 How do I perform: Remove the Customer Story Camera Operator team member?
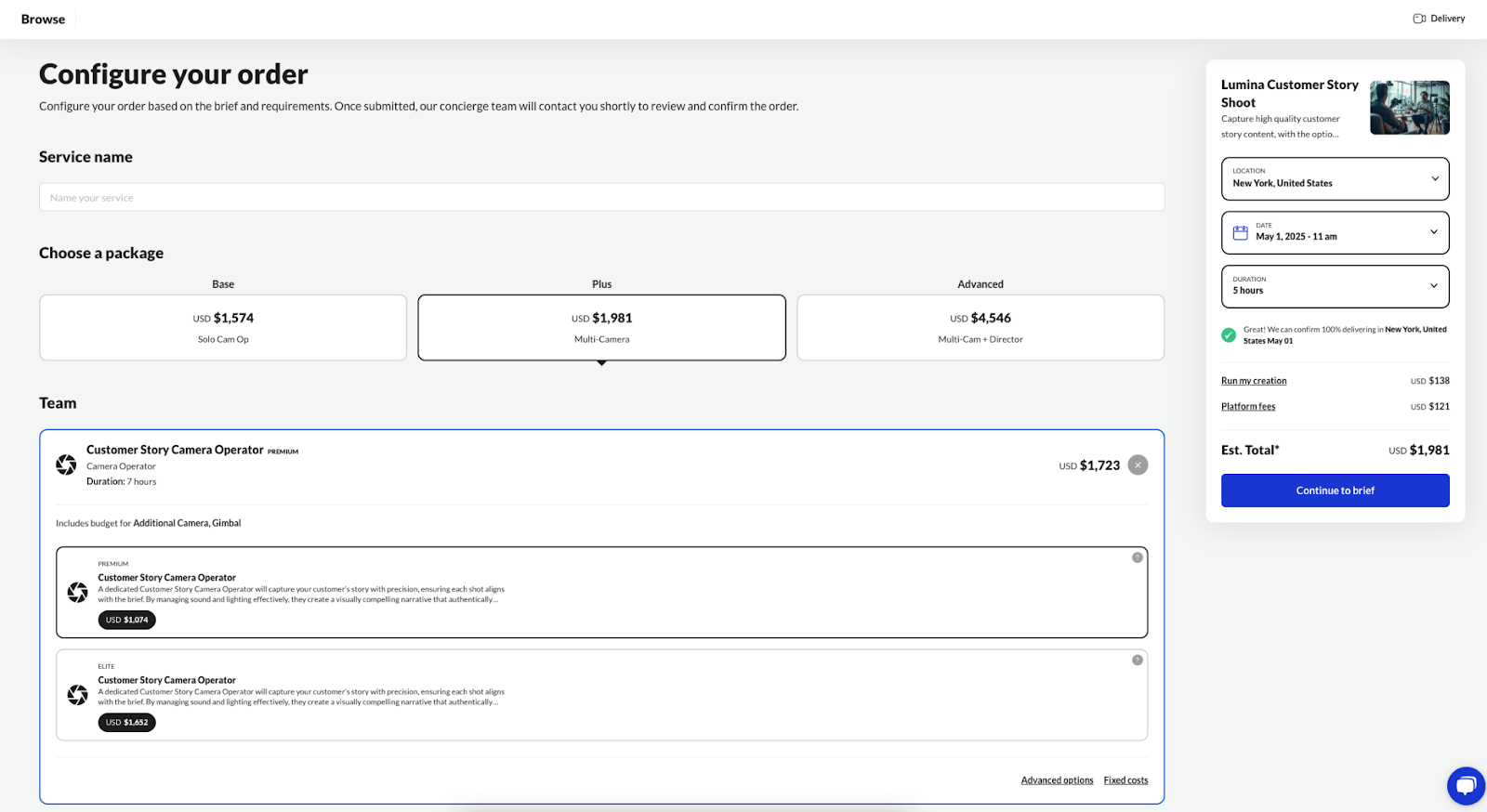[1138, 465]
